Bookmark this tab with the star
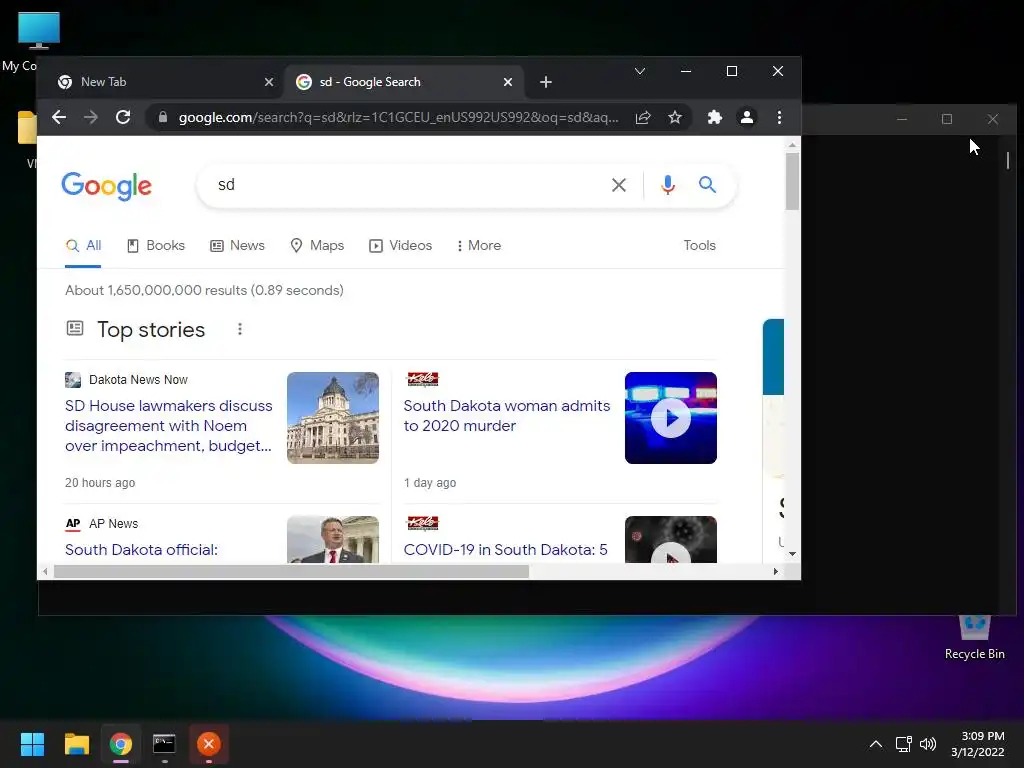 (675, 118)
